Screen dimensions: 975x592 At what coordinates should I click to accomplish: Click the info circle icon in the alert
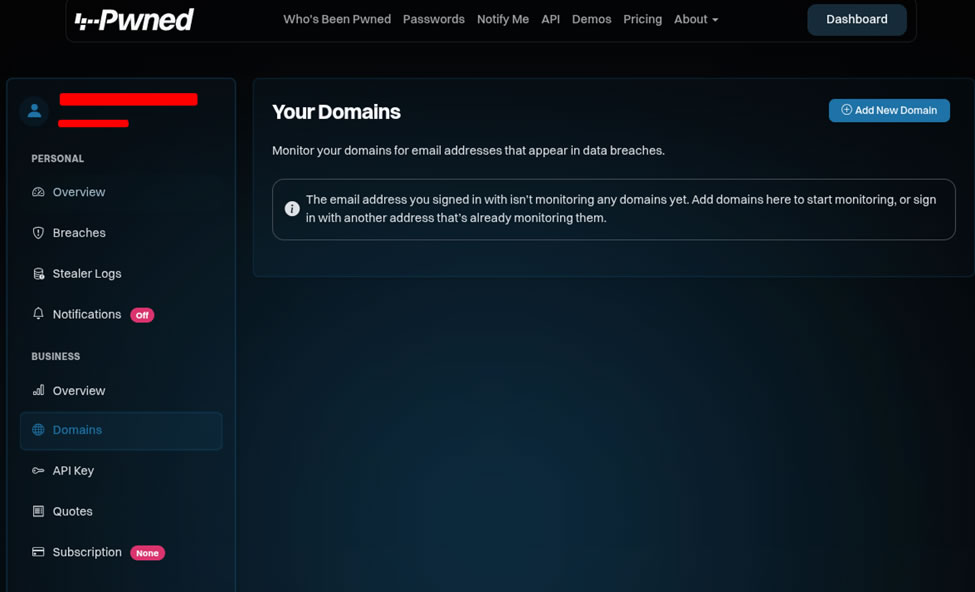[292, 208]
